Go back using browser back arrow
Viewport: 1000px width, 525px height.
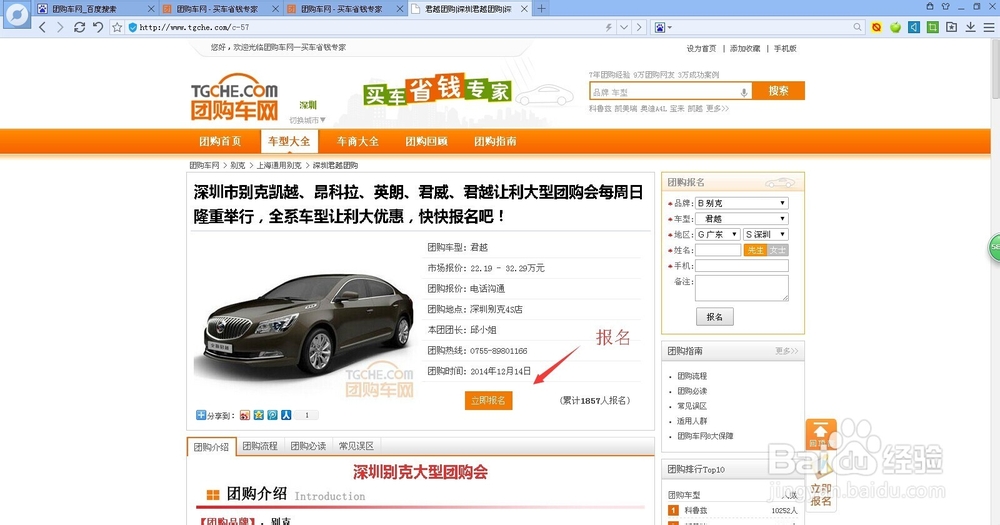pyautogui.click(x=43, y=27)
